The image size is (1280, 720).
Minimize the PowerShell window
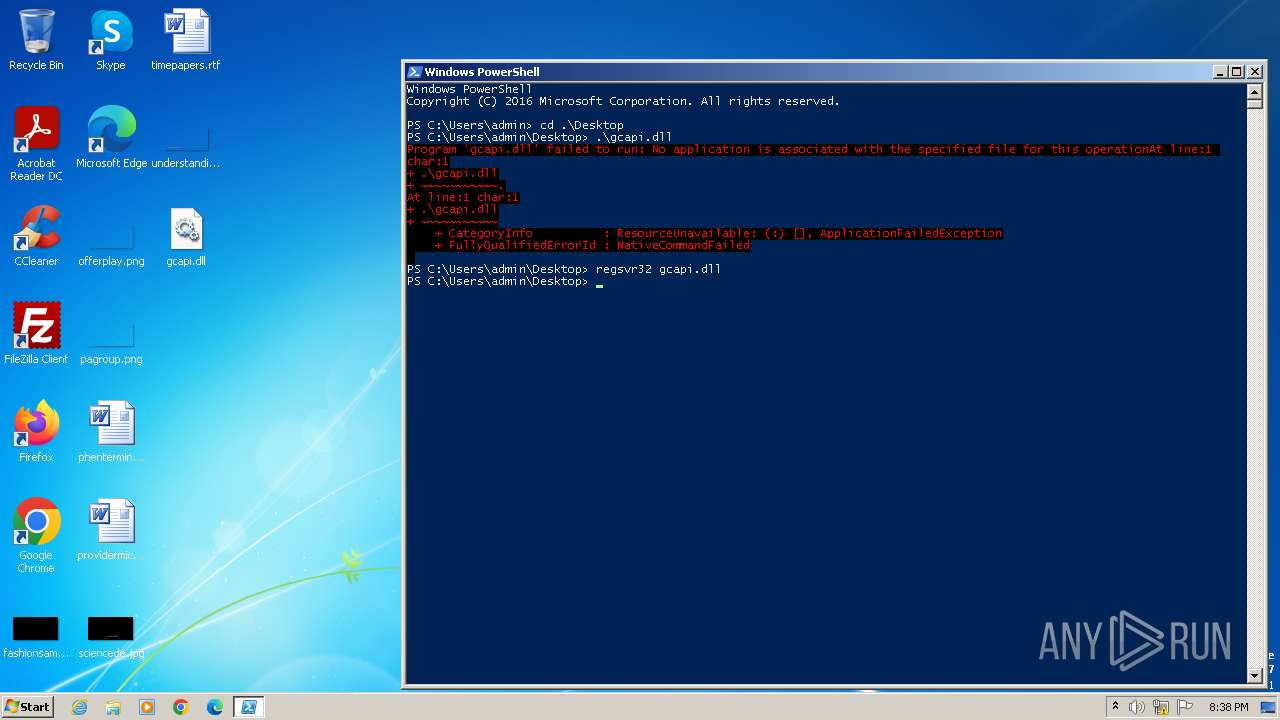(1220, 72)
